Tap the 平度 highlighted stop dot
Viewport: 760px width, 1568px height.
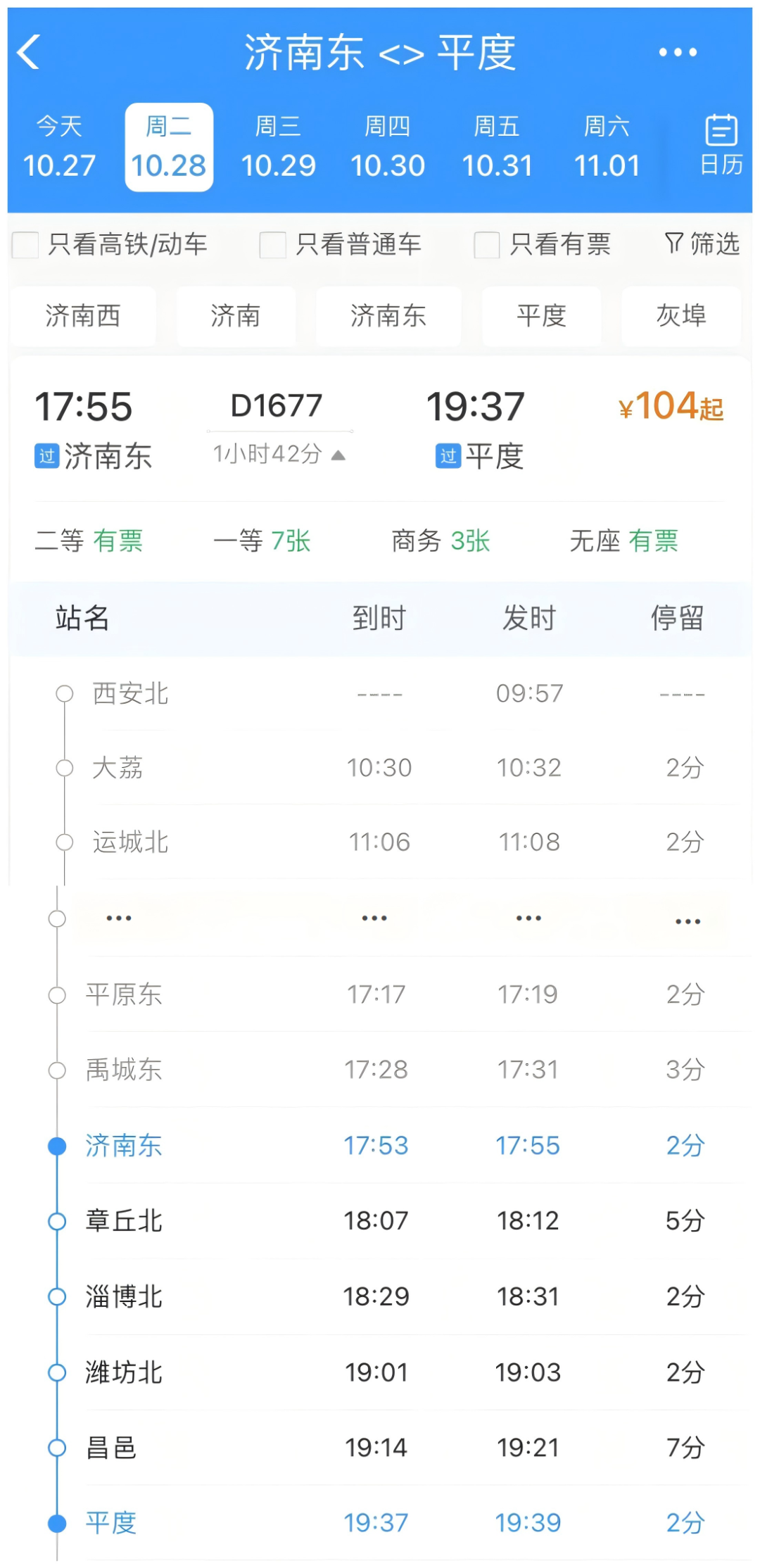pyautogui.click(x=57, y=1524)
